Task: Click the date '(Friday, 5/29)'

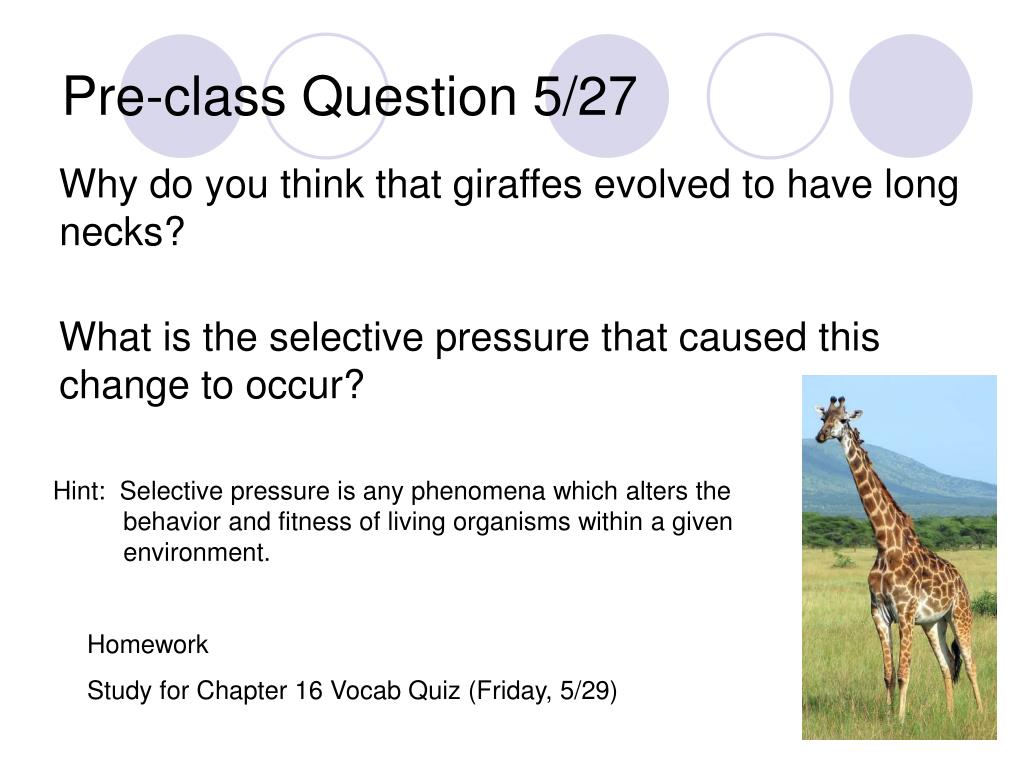Action: pos(543,691)
